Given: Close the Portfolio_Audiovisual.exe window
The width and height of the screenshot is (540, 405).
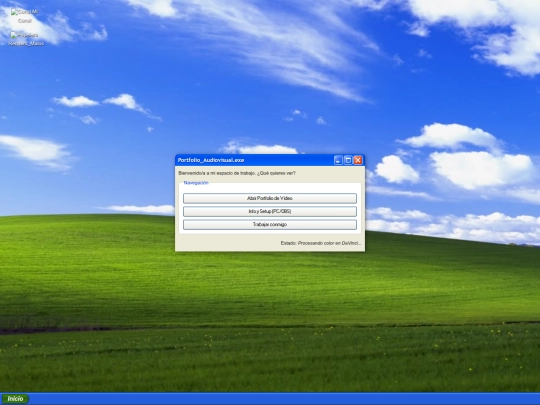Looking at the screenshot, I should point(358,160).
